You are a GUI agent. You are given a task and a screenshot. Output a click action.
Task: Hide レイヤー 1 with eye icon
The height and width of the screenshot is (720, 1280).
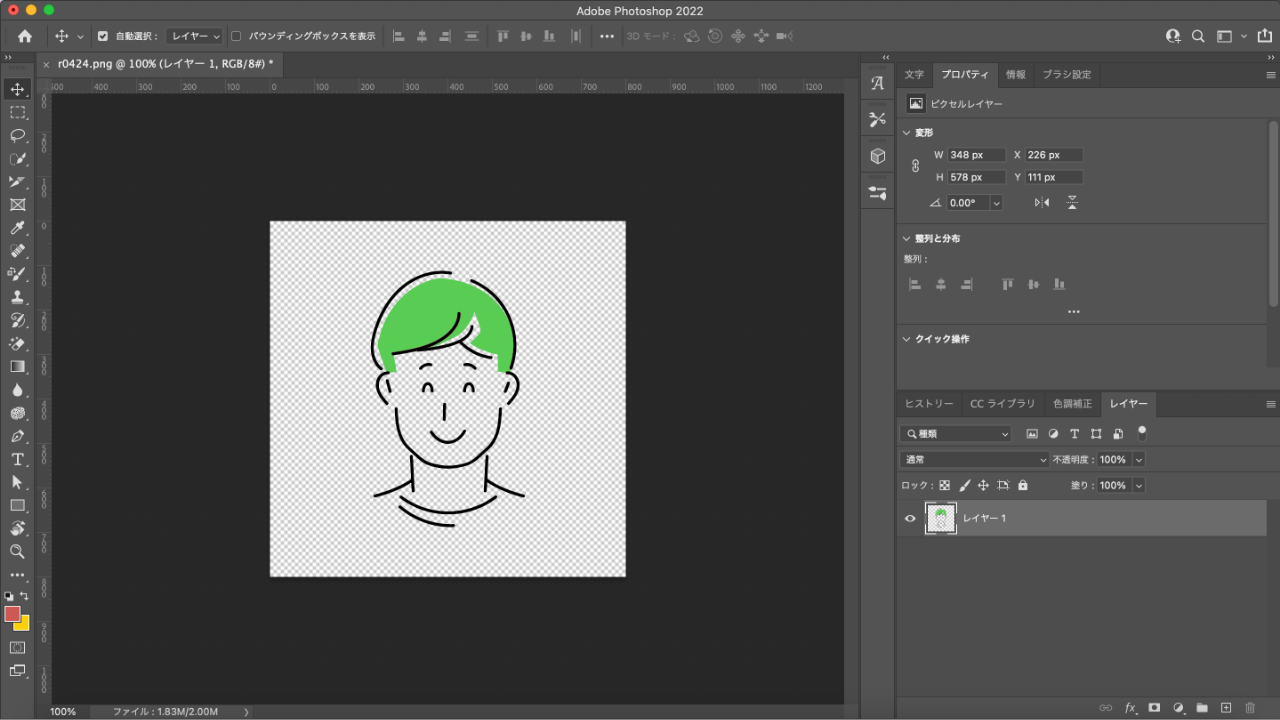click(x=910, y=518)
